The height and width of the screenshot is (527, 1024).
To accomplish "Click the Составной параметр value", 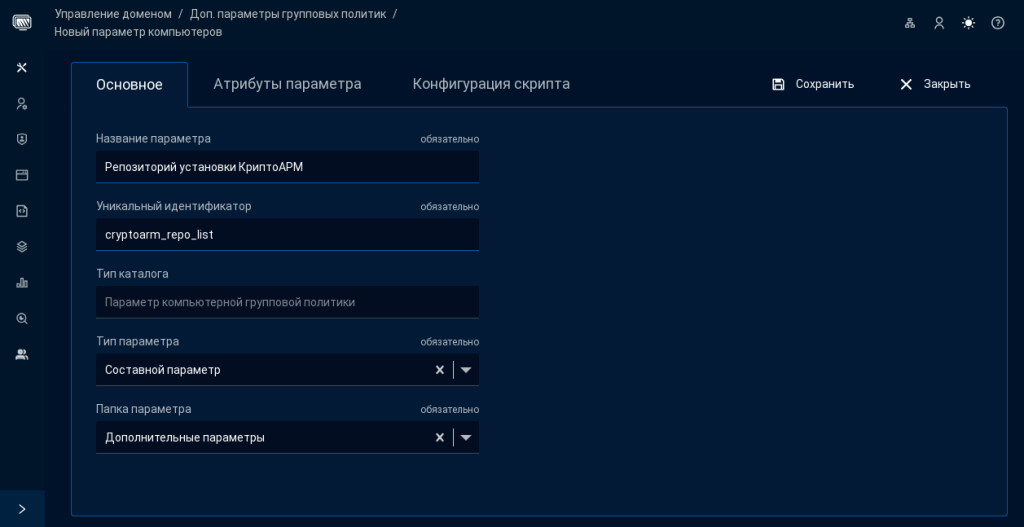I will [163, 370].
